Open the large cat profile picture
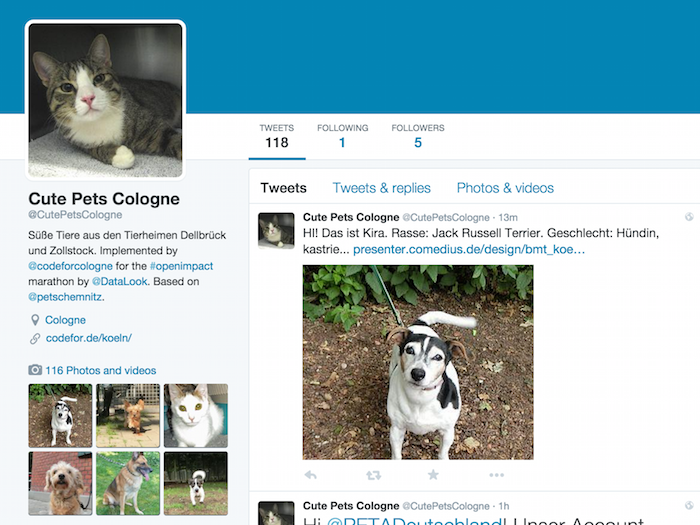Viewport: 700px width, 525px height. click(x=105, y=100)
